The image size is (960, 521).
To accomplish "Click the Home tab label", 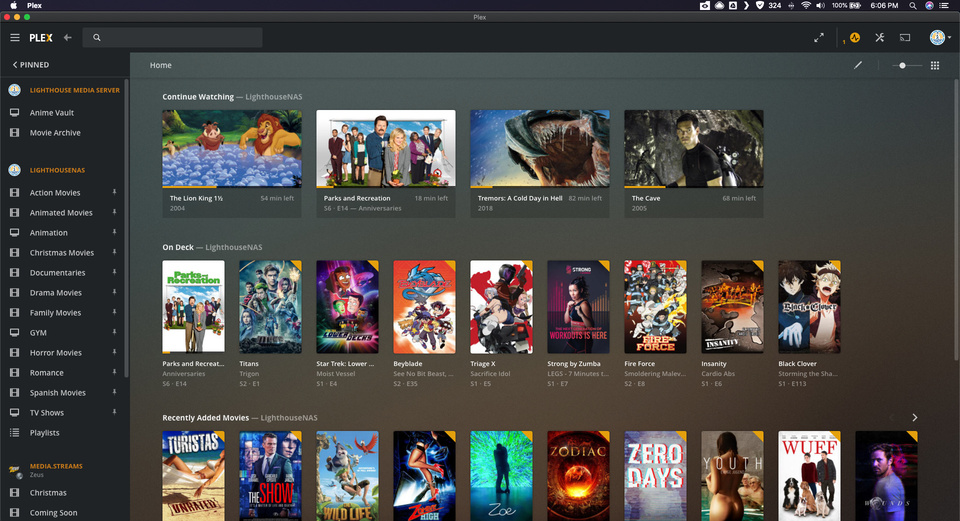I will pos(160,65).
